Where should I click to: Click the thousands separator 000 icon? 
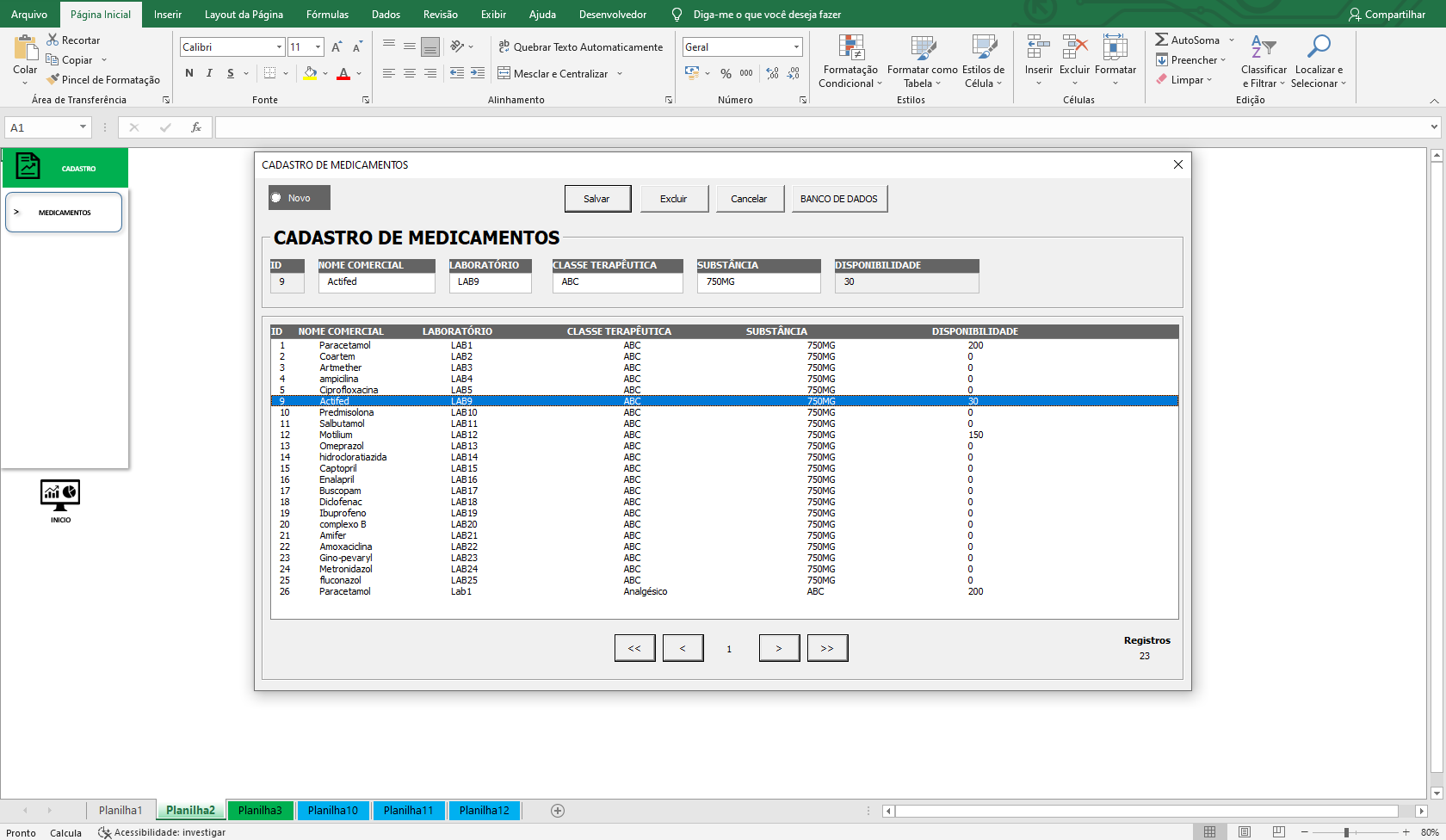point(746,73)
